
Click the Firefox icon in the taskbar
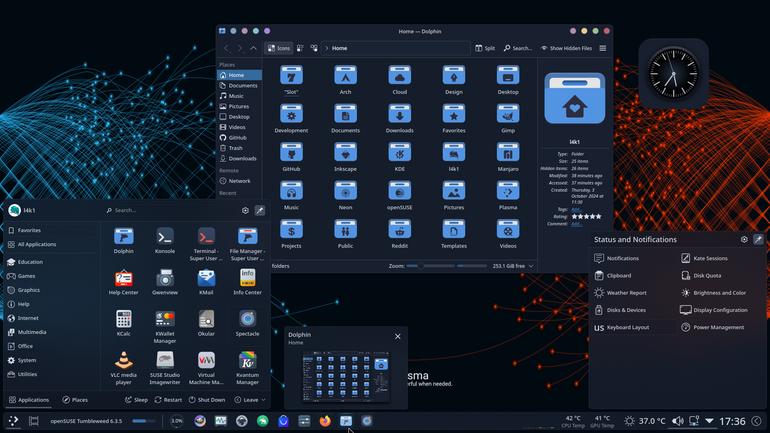[x=325, y=421]
